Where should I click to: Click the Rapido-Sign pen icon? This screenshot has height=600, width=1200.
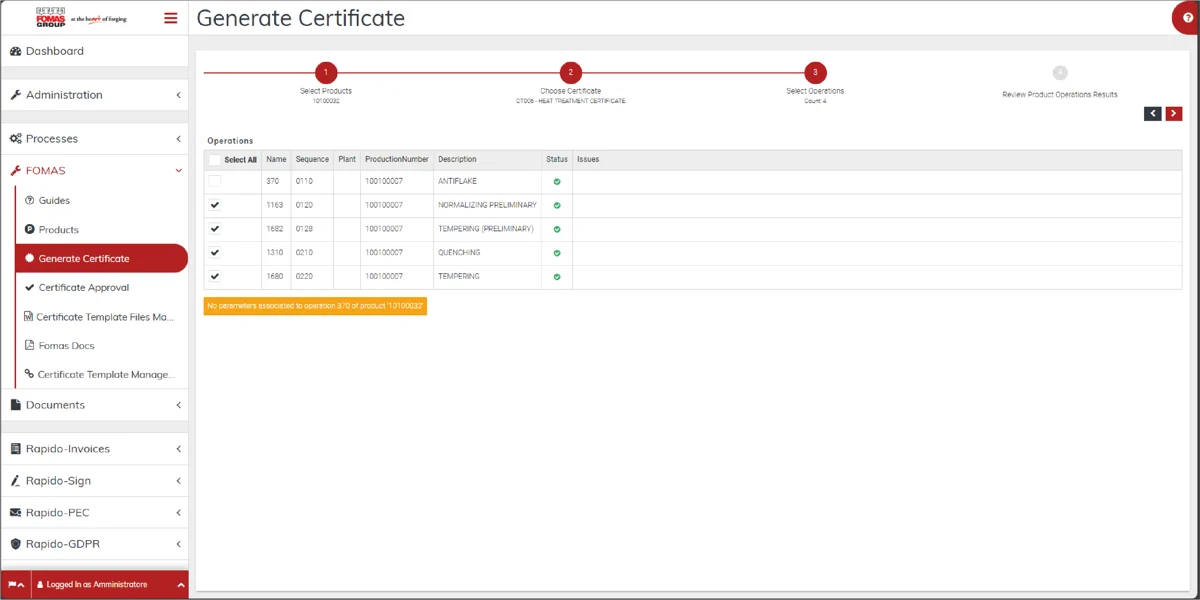pos(15,481)
